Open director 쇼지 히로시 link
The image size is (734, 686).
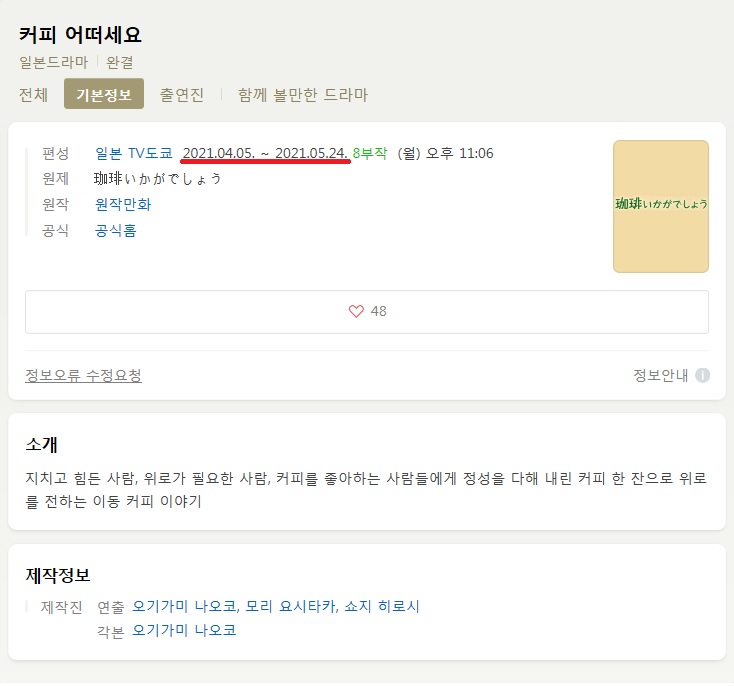coord(382,606)
